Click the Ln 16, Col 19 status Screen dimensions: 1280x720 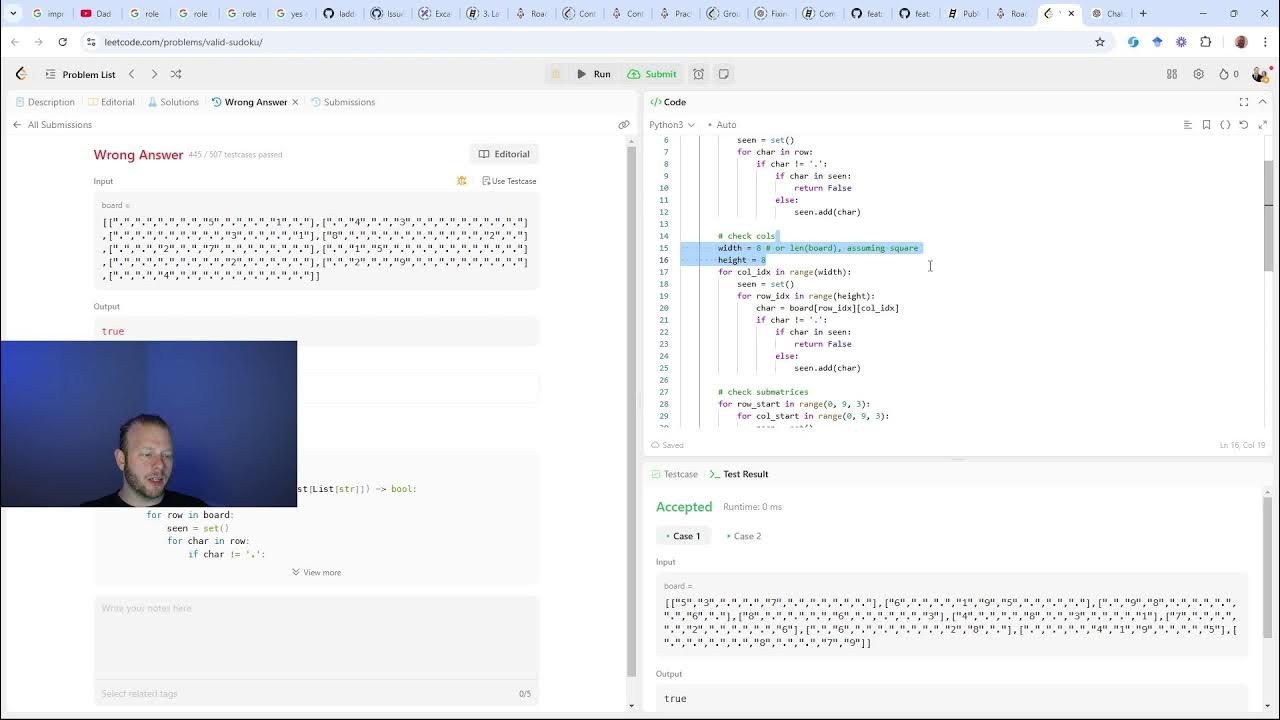point(1242,445)
